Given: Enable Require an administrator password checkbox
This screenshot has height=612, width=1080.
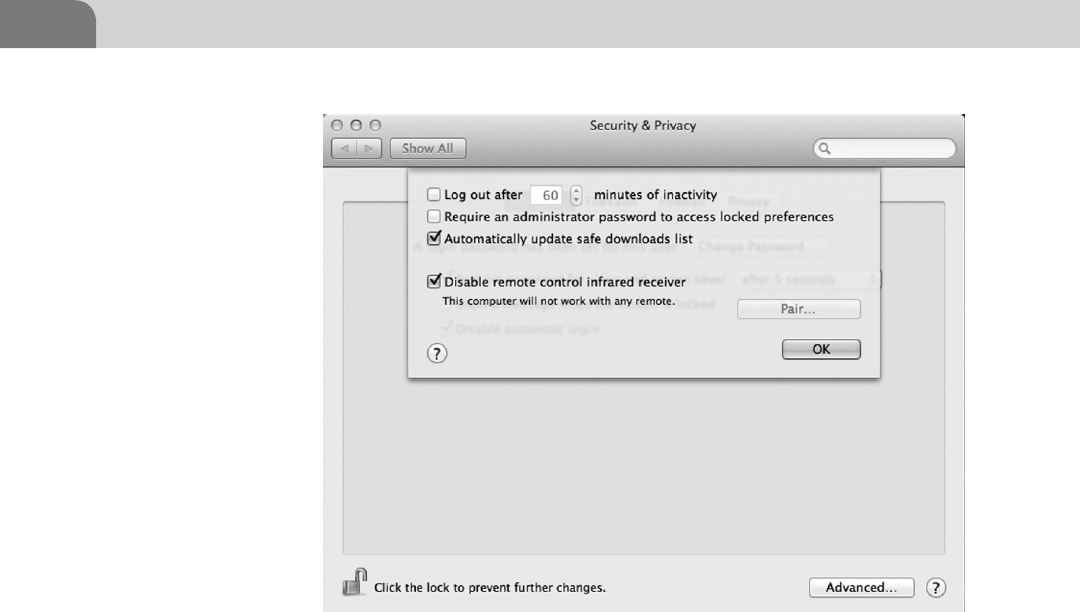Looking at the screenshot, I should 433,217.
